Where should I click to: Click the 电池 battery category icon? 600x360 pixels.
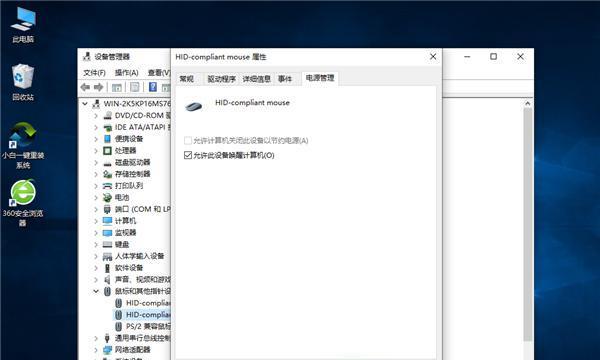point(108,197)
